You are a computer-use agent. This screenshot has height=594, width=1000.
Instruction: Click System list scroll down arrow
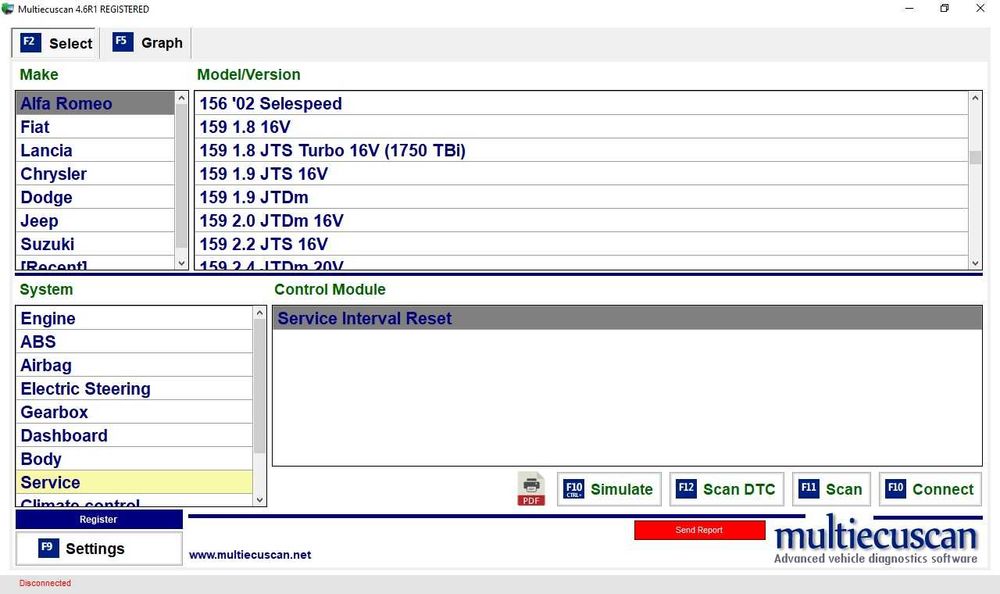[x=260, y=500]
